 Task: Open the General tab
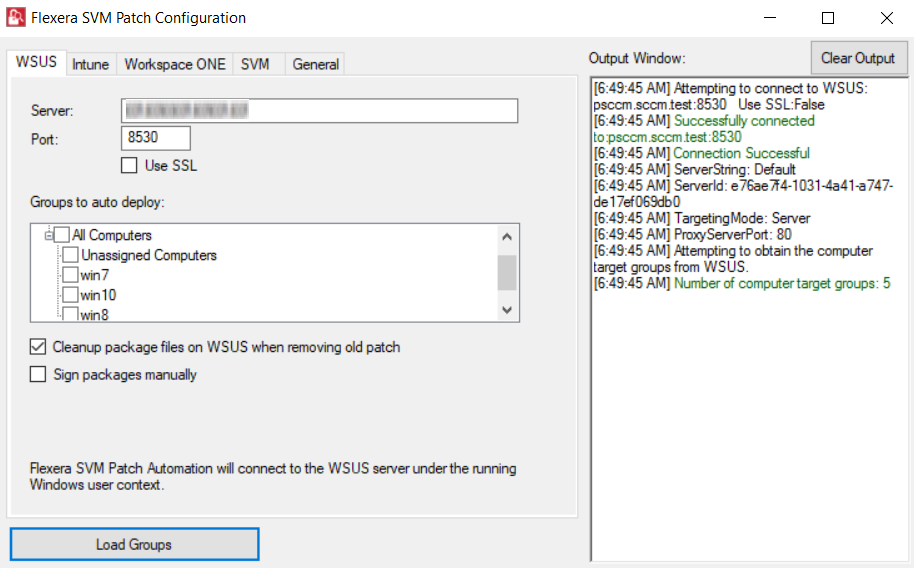[316, 64]
